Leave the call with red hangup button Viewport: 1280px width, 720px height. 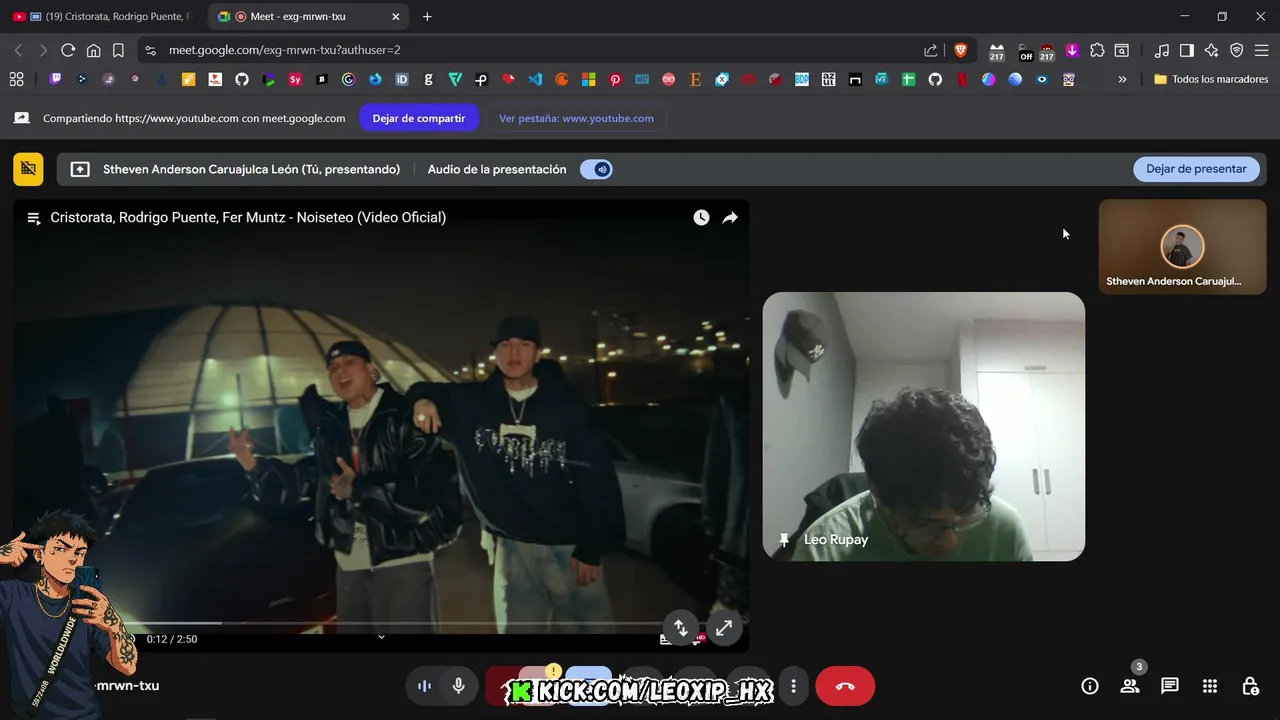pyautogui.click(x=845, y=686)
